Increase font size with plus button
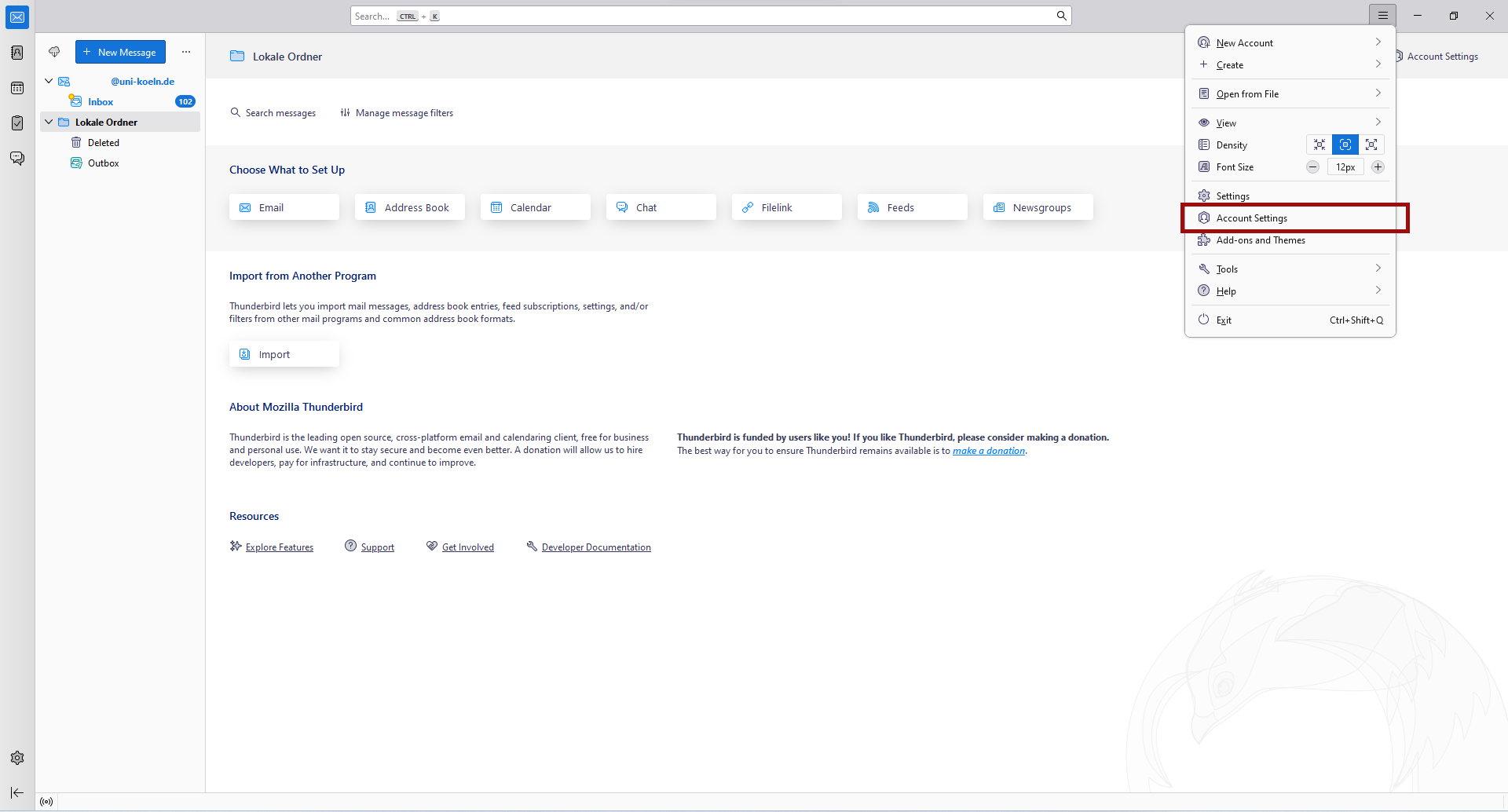Viewport: 1508px width, 812px height. (1378, 166)
